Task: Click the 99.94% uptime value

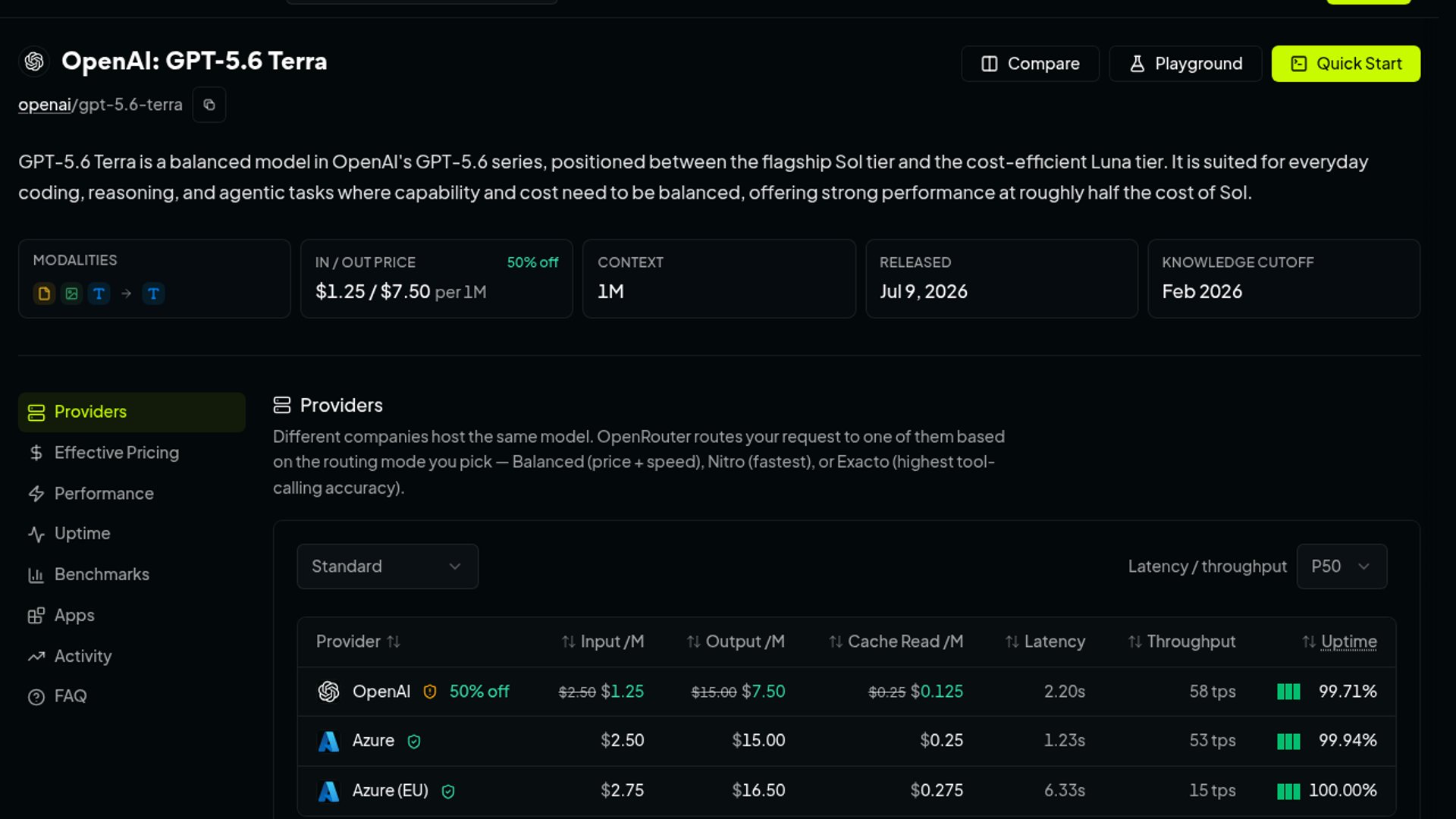Action: coord(1348,740)
